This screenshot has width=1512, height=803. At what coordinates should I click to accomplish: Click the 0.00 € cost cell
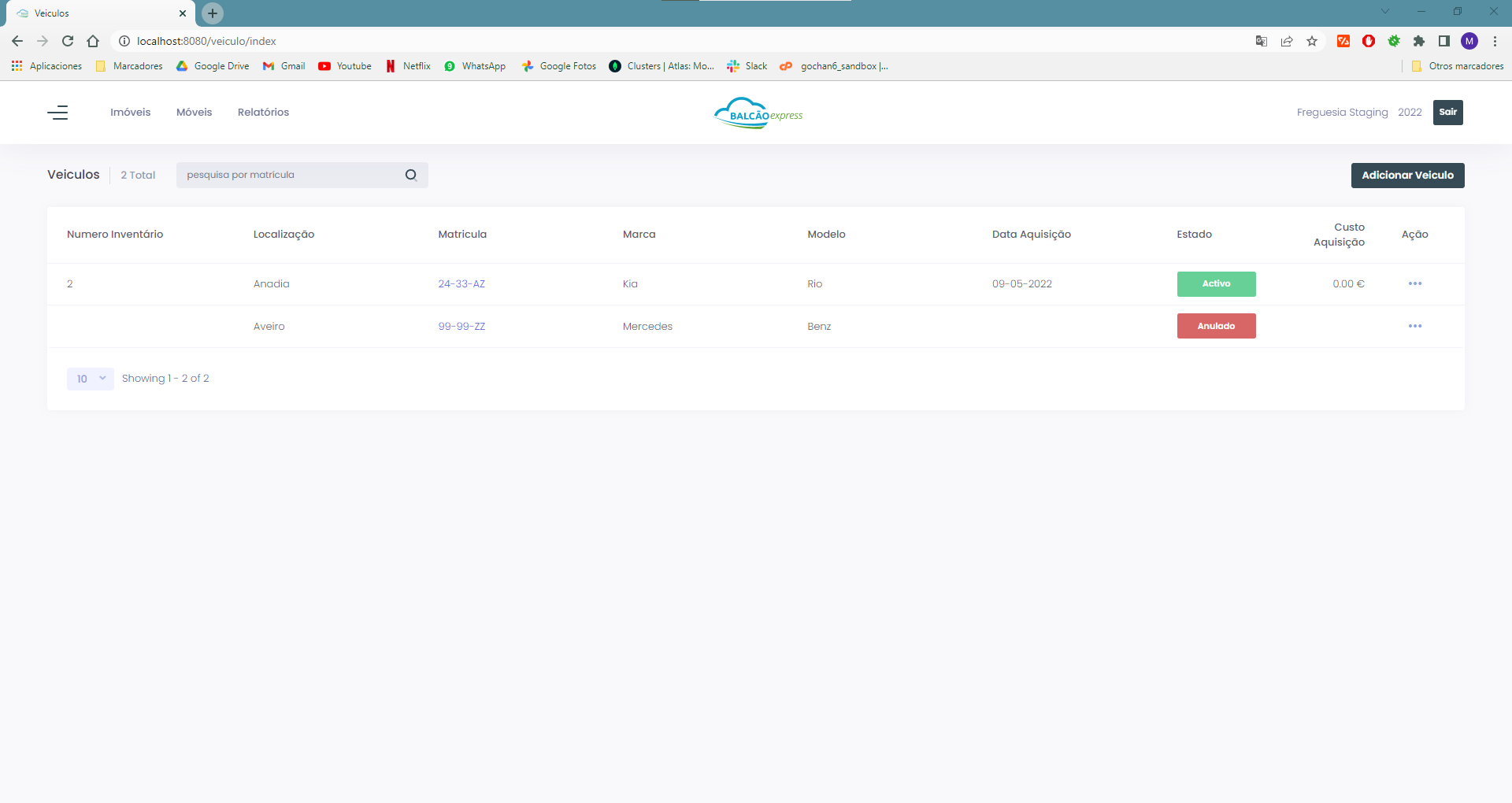click(1348, 283)
